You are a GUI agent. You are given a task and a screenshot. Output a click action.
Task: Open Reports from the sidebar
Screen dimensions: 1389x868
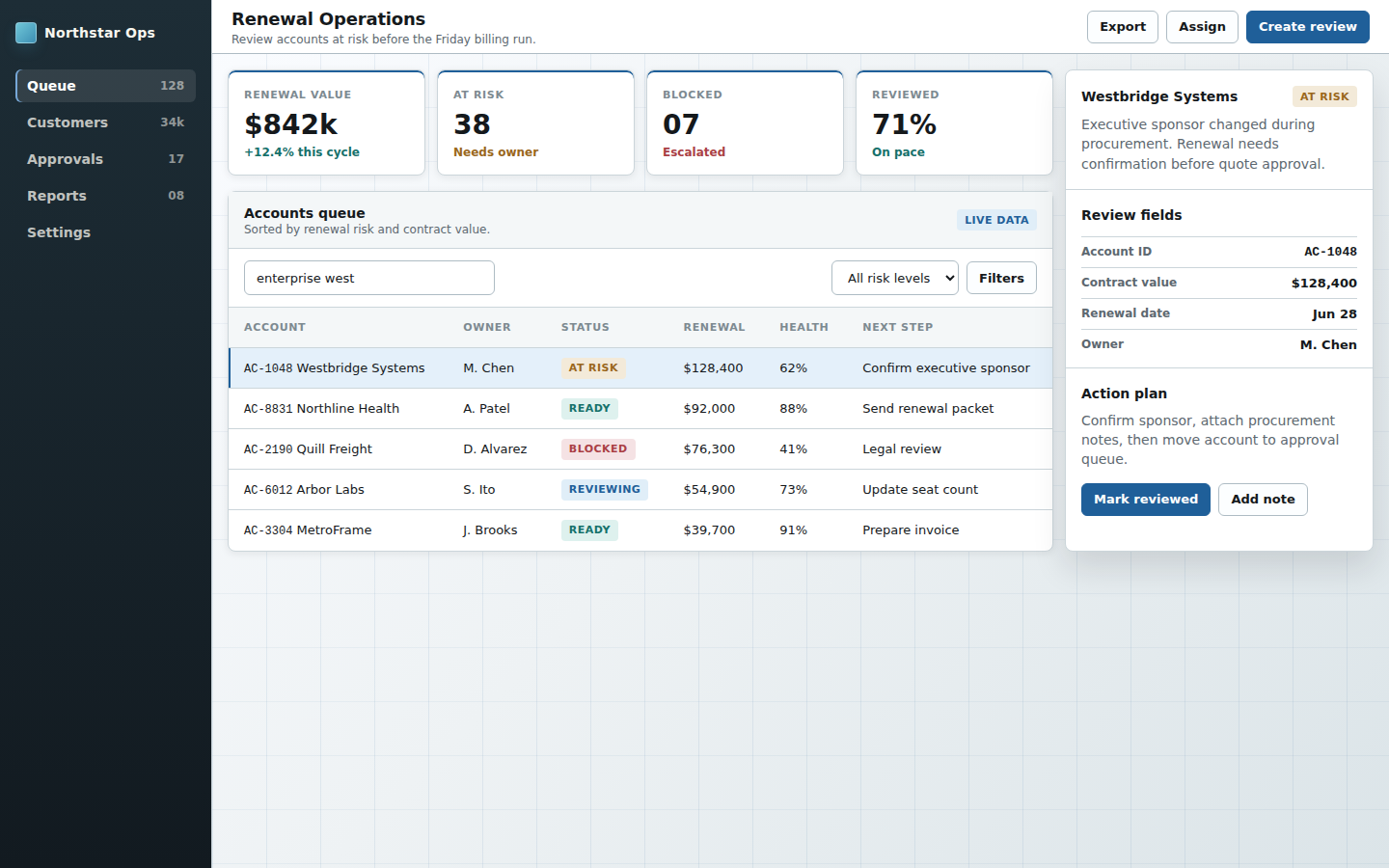105,196
